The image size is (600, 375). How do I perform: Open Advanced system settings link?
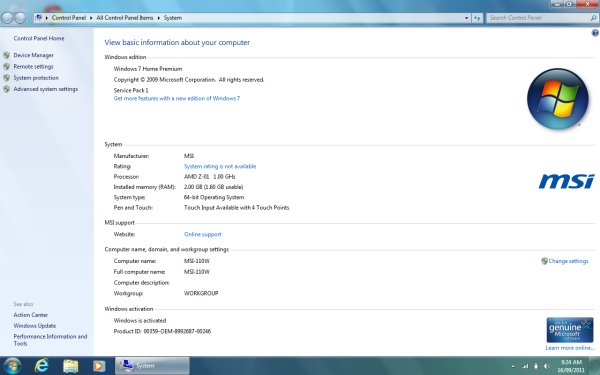(x=46, y=89)
